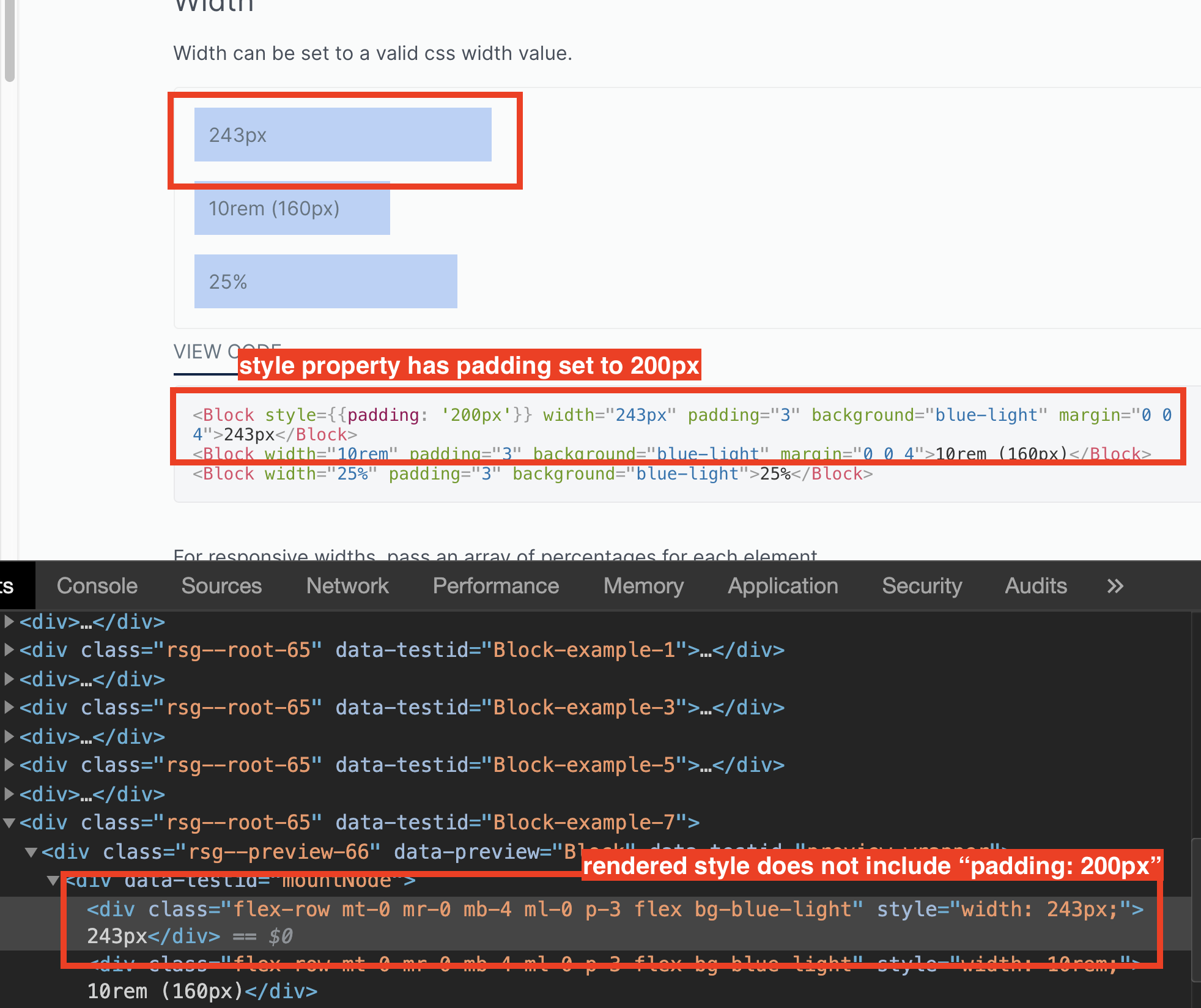Switch to the Security tab

click(x=922, y=585)
